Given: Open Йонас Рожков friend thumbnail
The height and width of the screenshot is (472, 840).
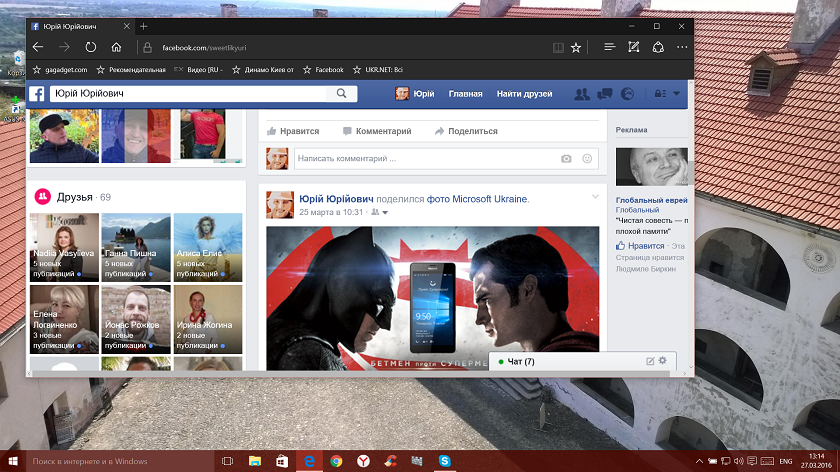Looking at the screenshot, I should (136, 319).
